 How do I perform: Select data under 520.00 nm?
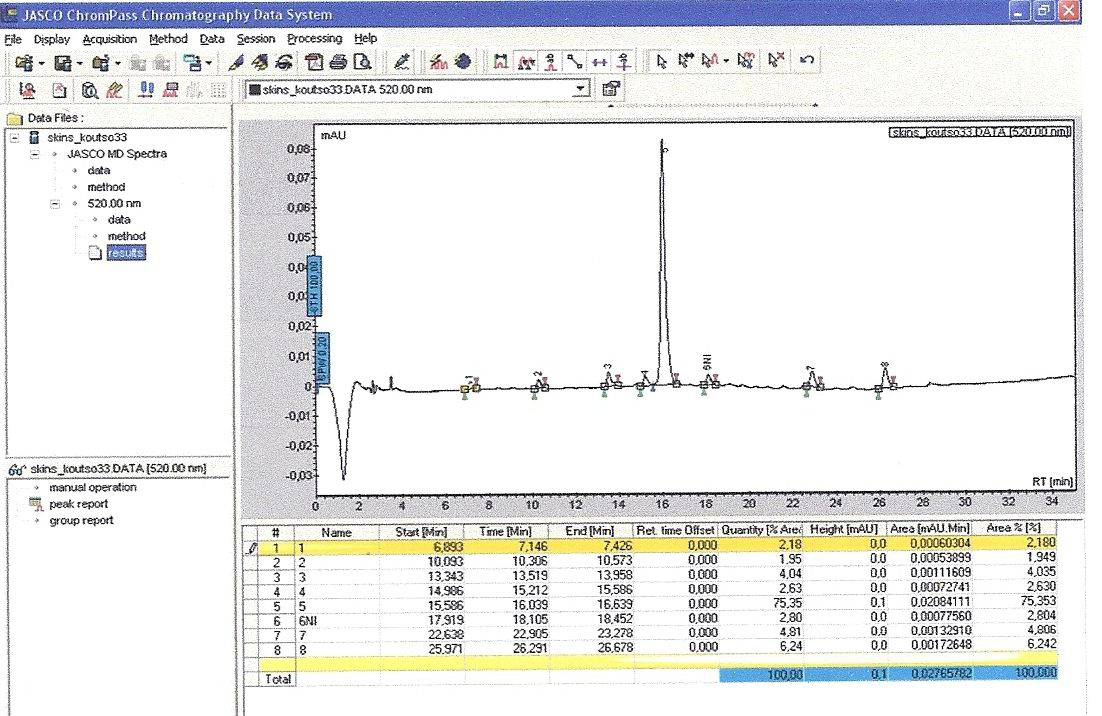point(119,220)
